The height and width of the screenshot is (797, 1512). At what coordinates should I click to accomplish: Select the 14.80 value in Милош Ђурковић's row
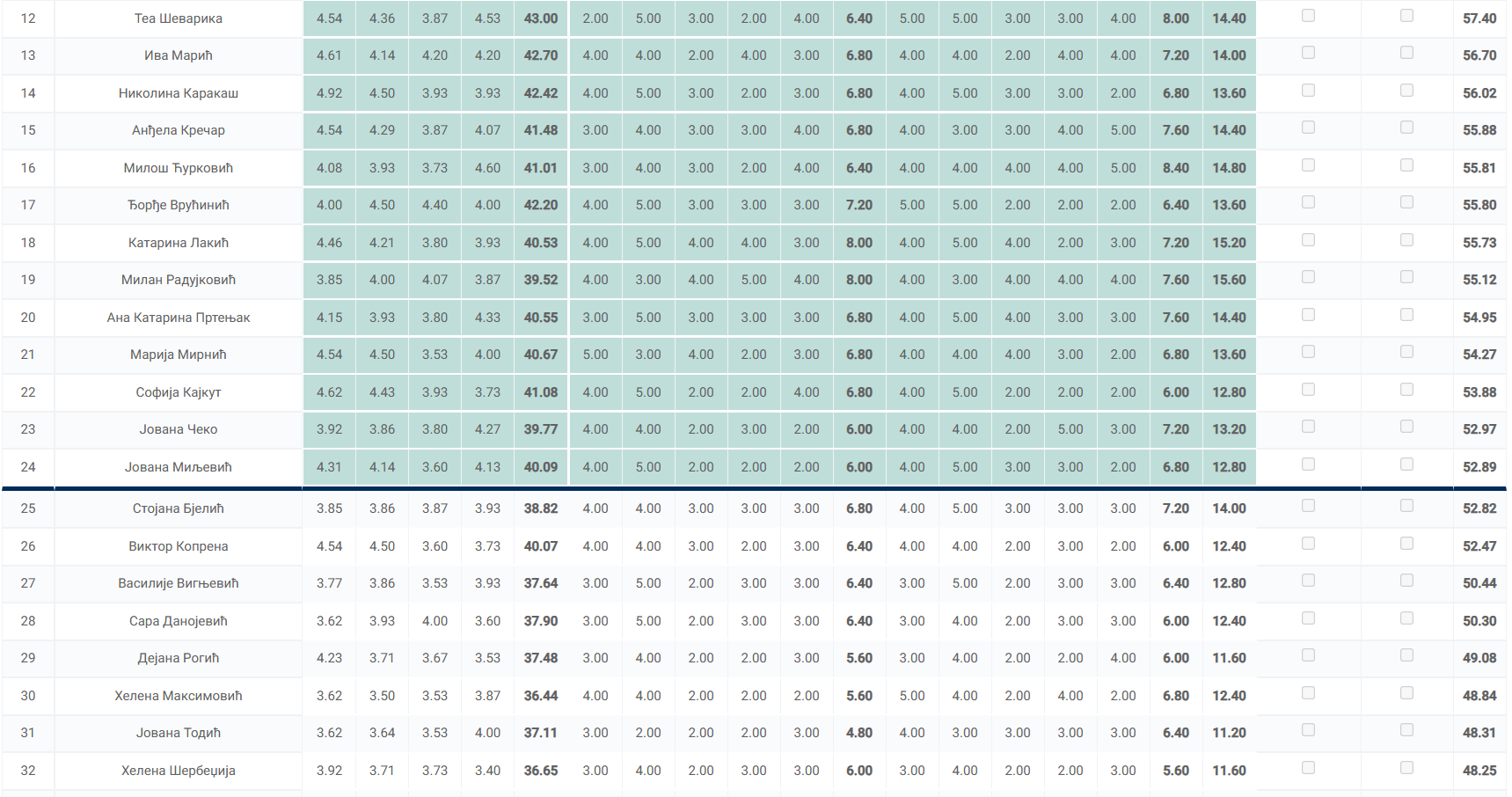click(1229, 168)
